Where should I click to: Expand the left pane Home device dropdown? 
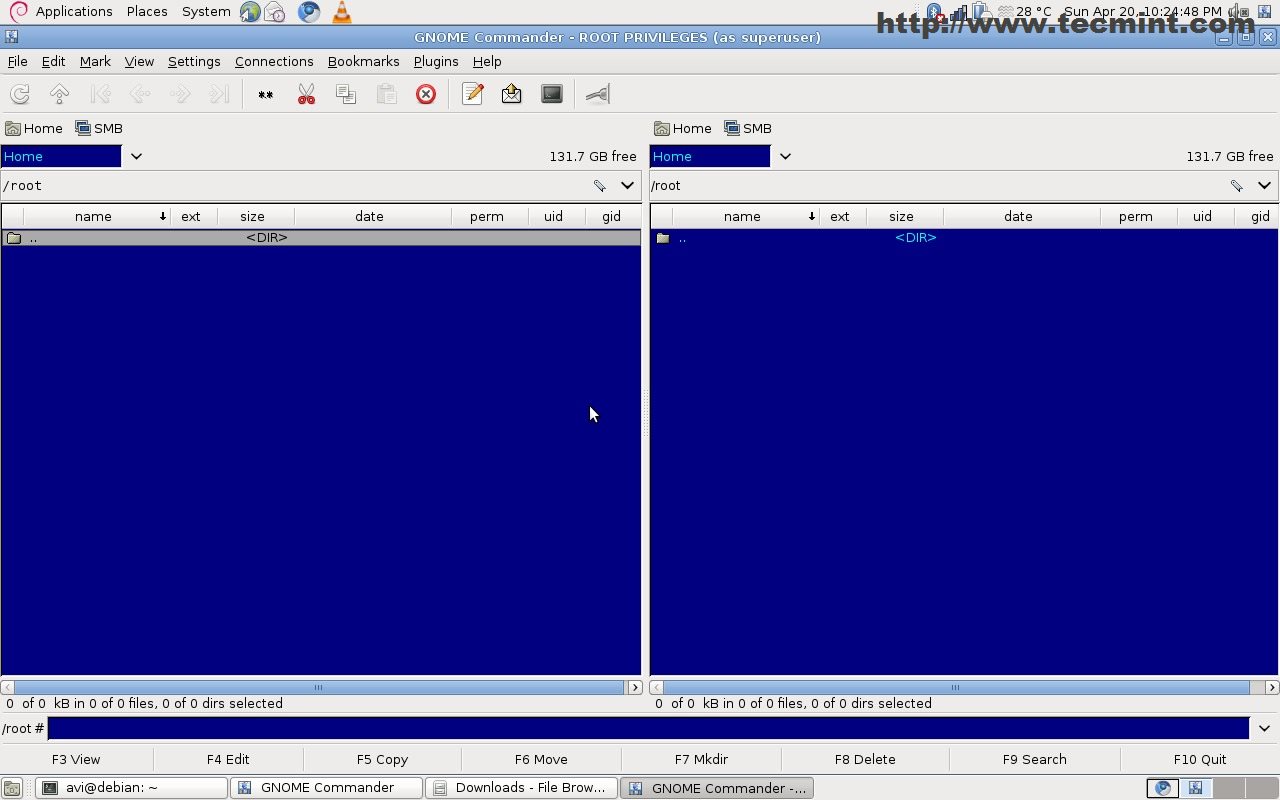pos(136,156)
